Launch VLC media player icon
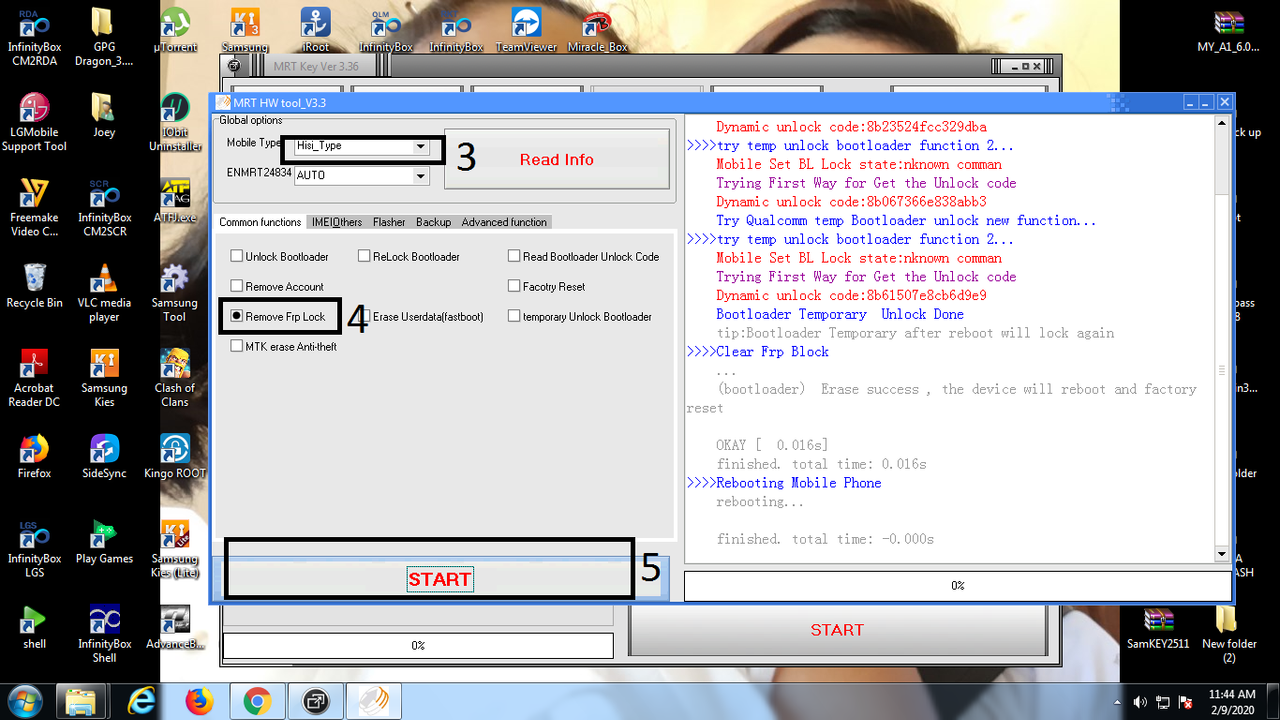 [104, 292]
